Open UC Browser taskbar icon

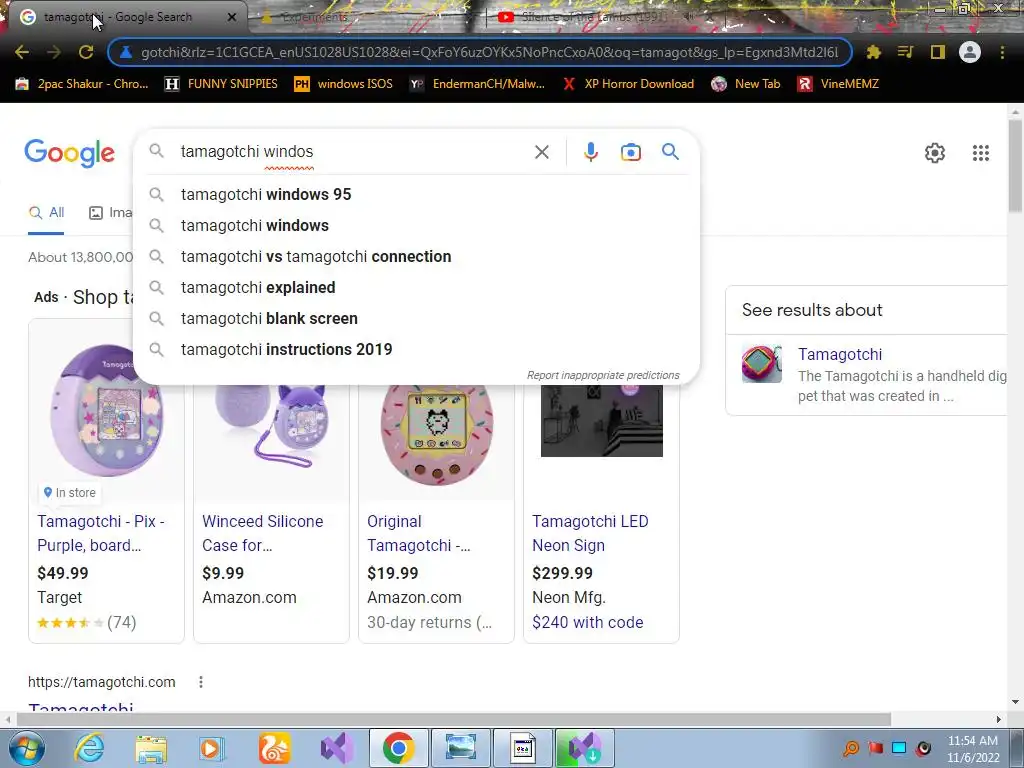(275, 748)
